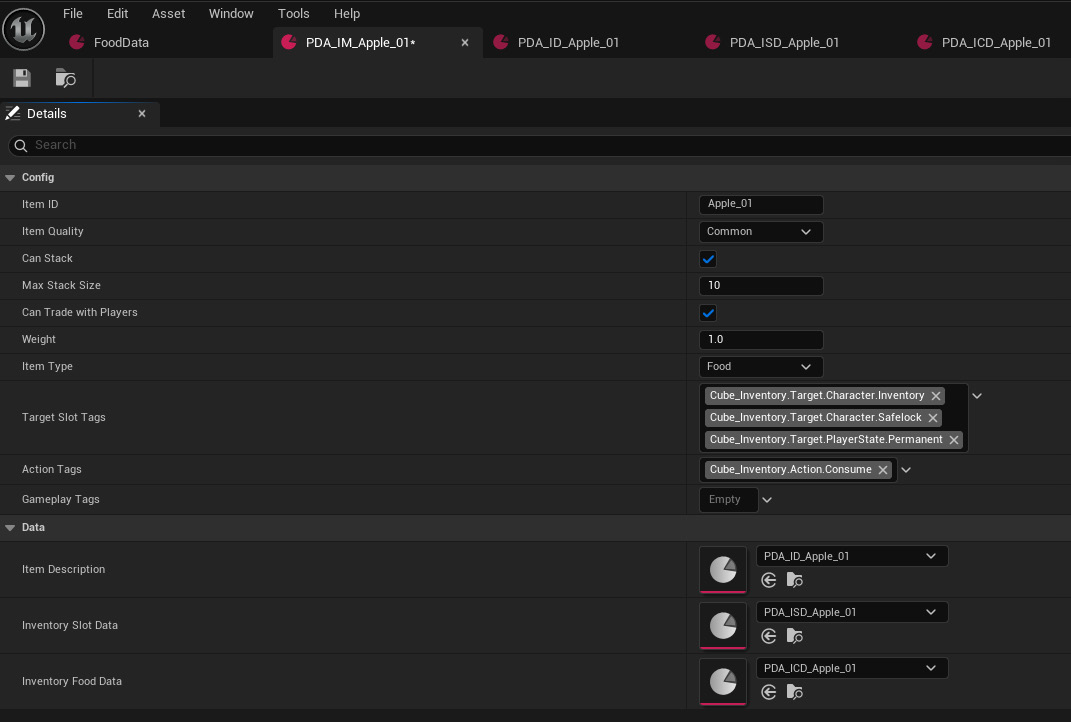The height and width of the screenshot is (722, 1071).
Task: Uncheck Can Trade with Players
Action: [x=708, y=313]
